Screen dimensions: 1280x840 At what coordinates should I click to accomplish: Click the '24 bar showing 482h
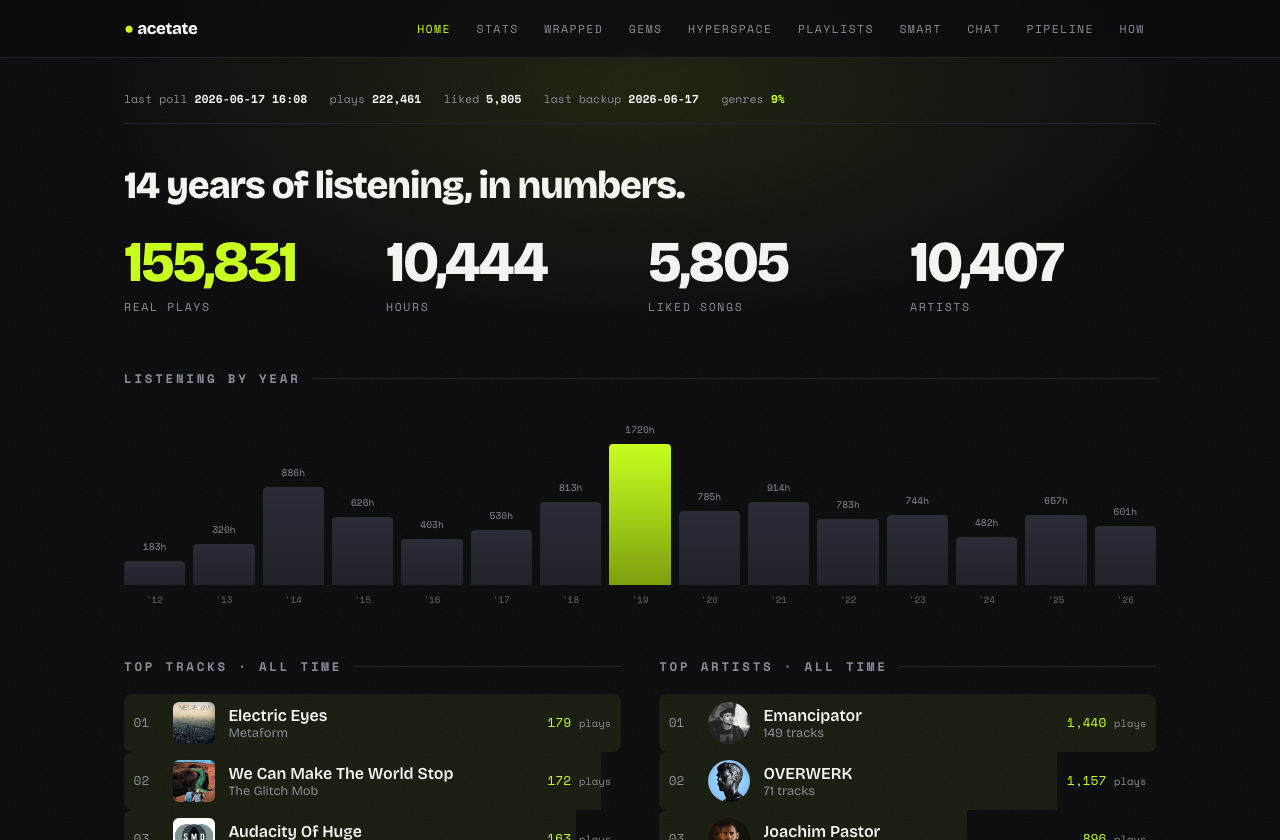pyautogui.click(x=987, y=561)
